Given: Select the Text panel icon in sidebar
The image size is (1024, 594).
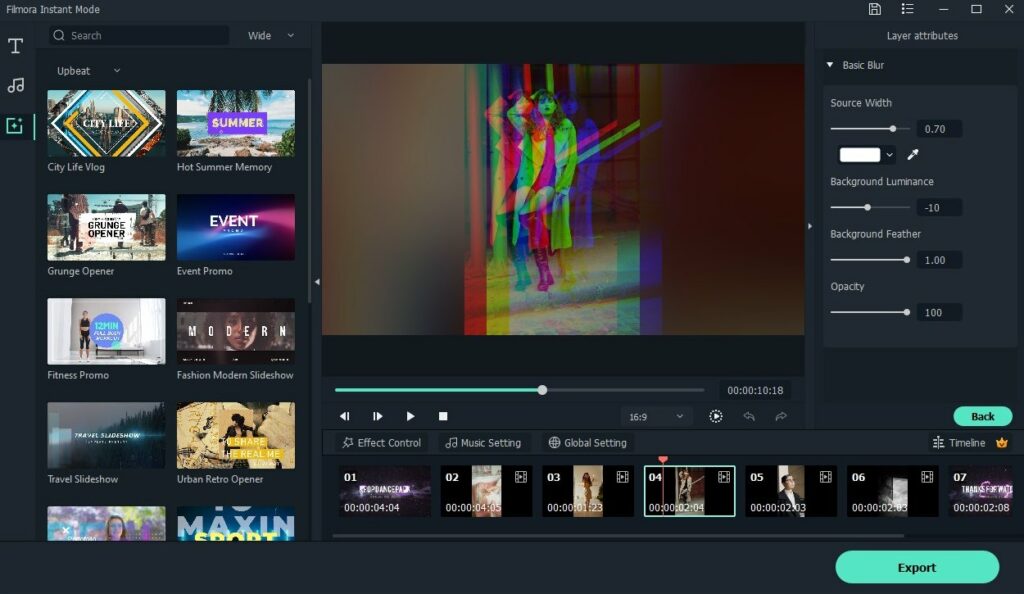Looking at the screenshot, I should coord(15,45).
